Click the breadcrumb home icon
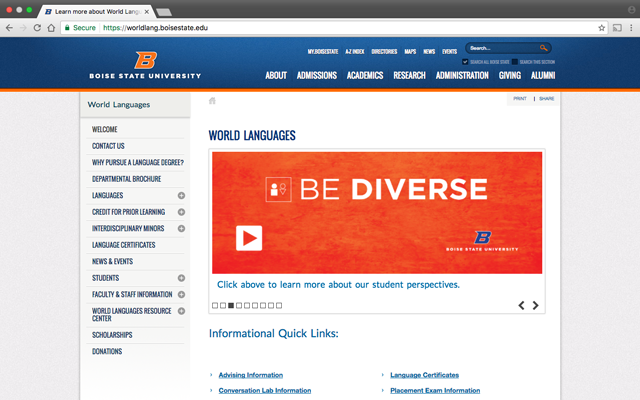The width and height of the screenshot is (640, 400). (212, 100)
